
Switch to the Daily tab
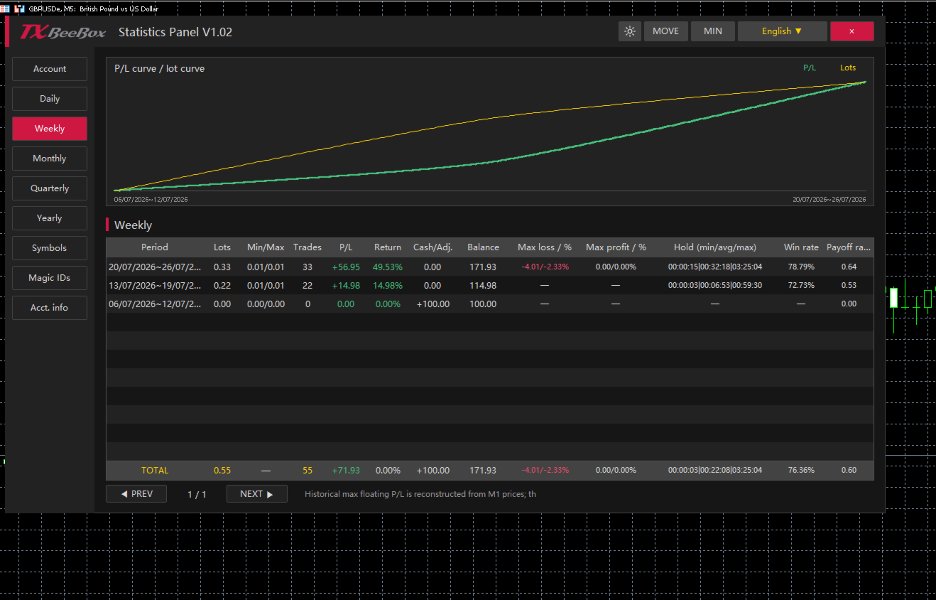point(50,99)
